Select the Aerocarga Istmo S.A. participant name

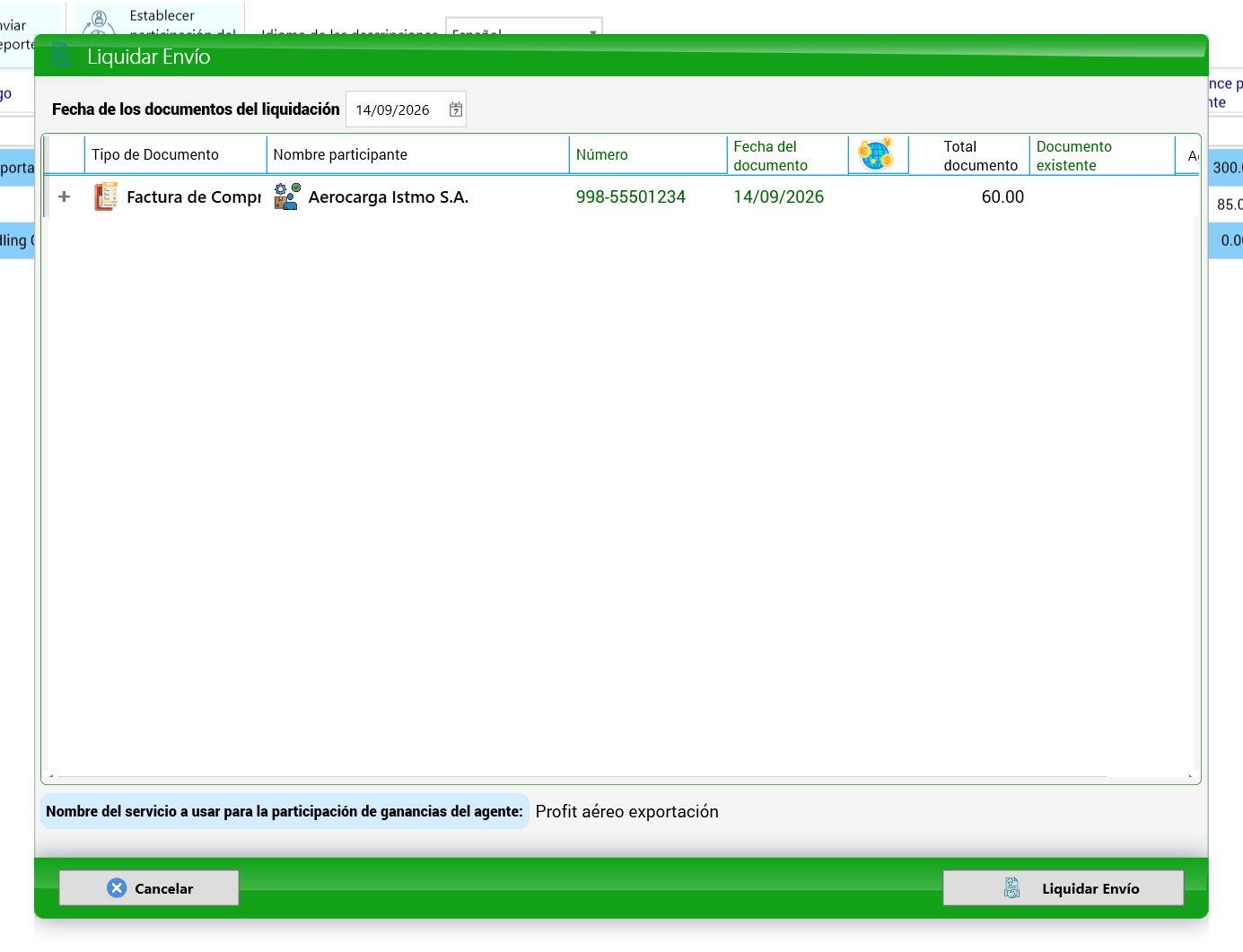coord(389,197)
